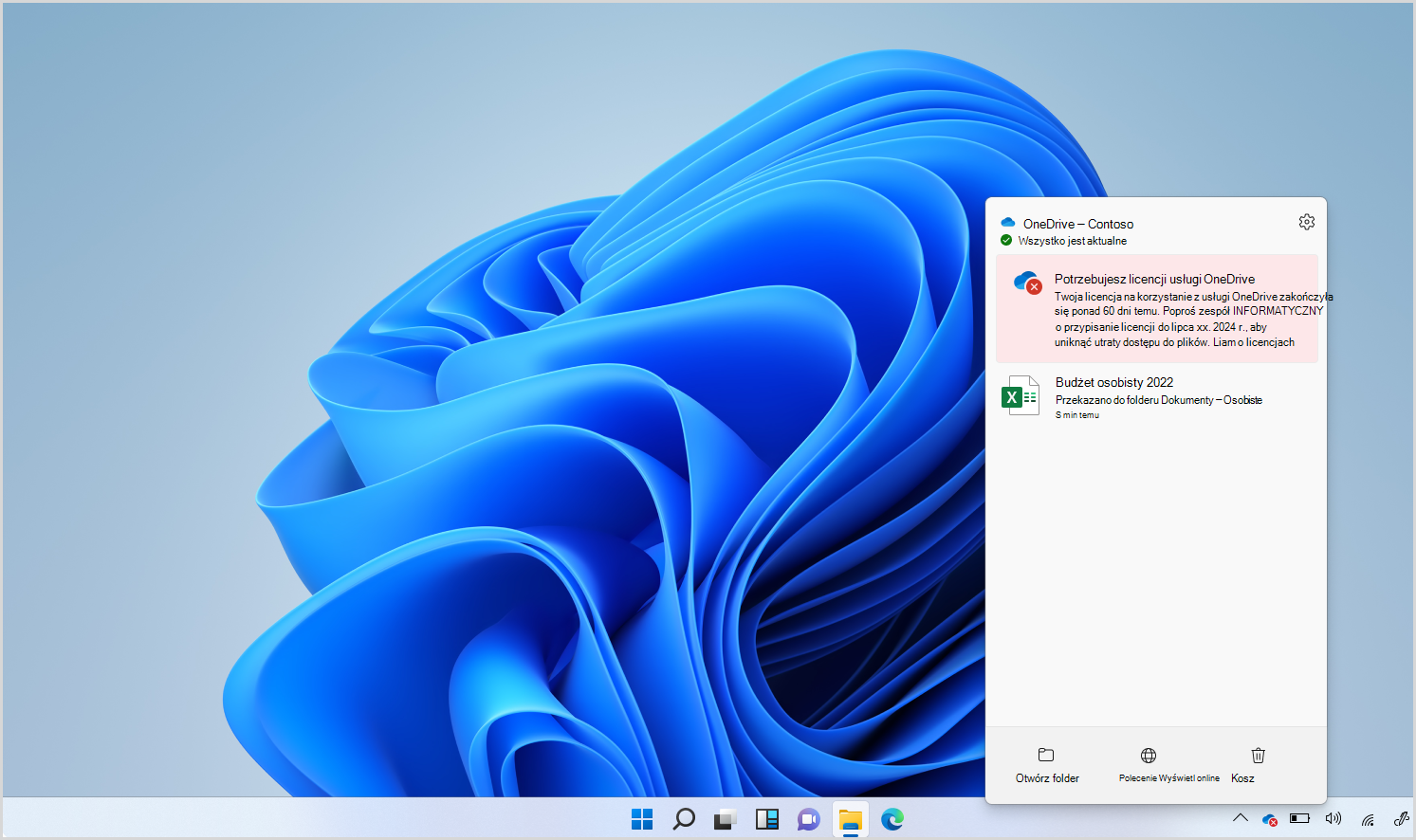Click the network tray icon

coord(1368,819)
